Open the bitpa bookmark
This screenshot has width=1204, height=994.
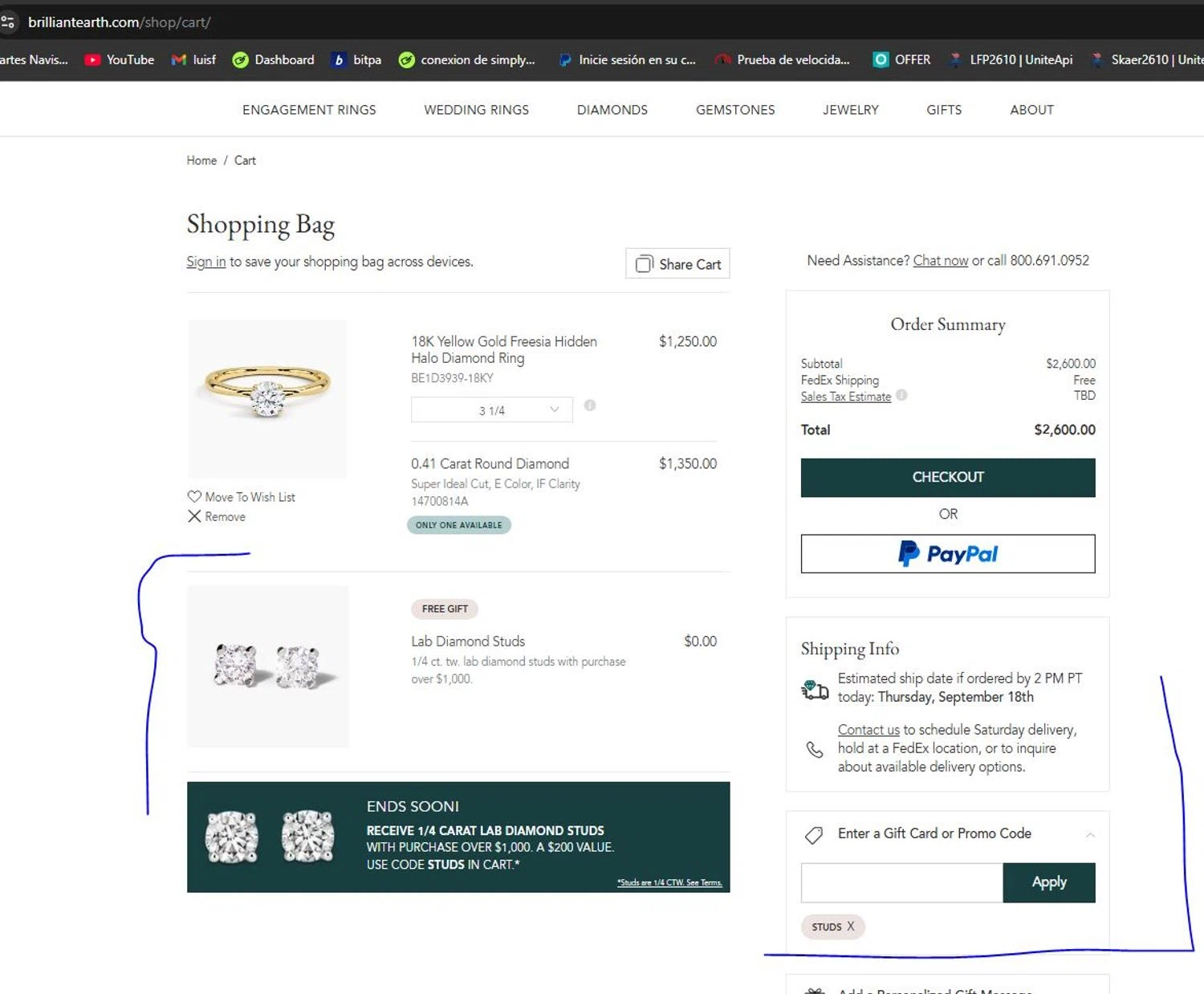pos(357,59)
